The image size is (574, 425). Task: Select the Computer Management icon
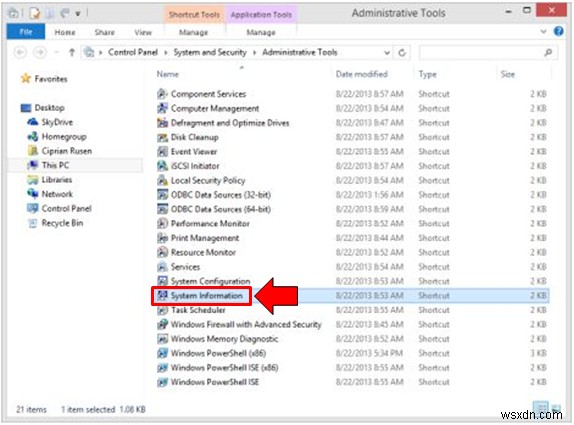(x=162, y=108)
